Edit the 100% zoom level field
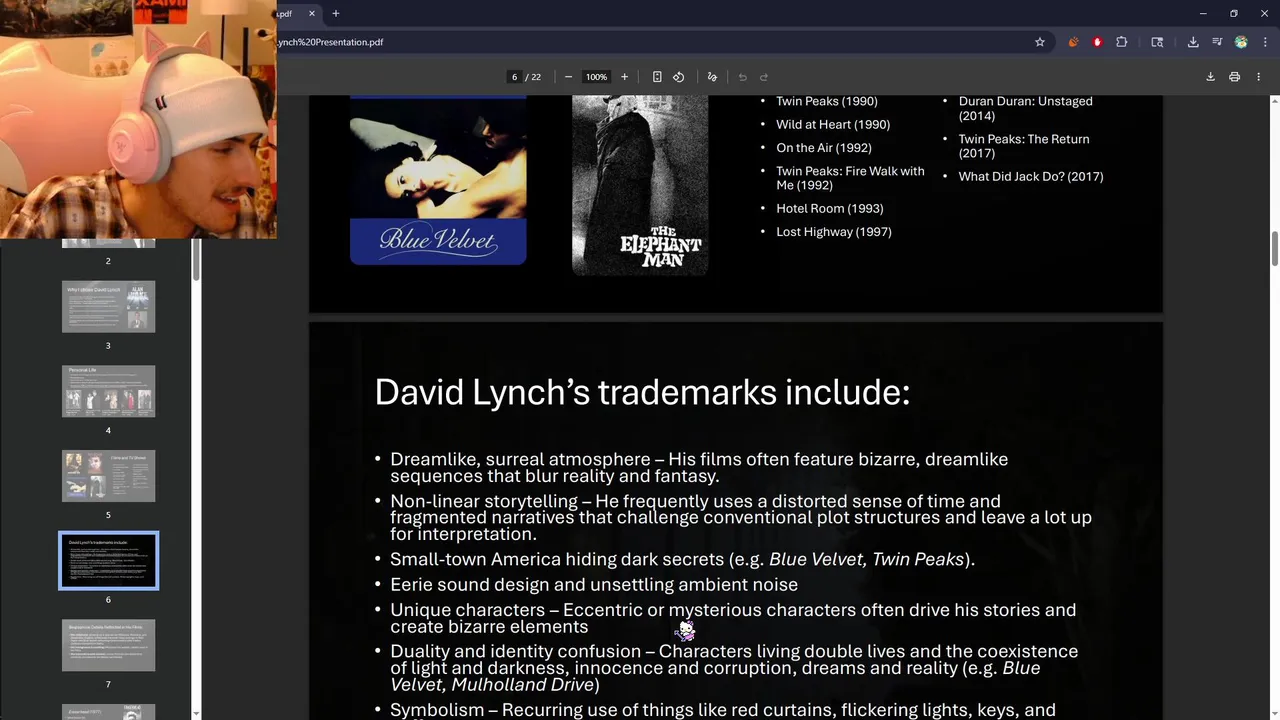 [x=597, y=77]
